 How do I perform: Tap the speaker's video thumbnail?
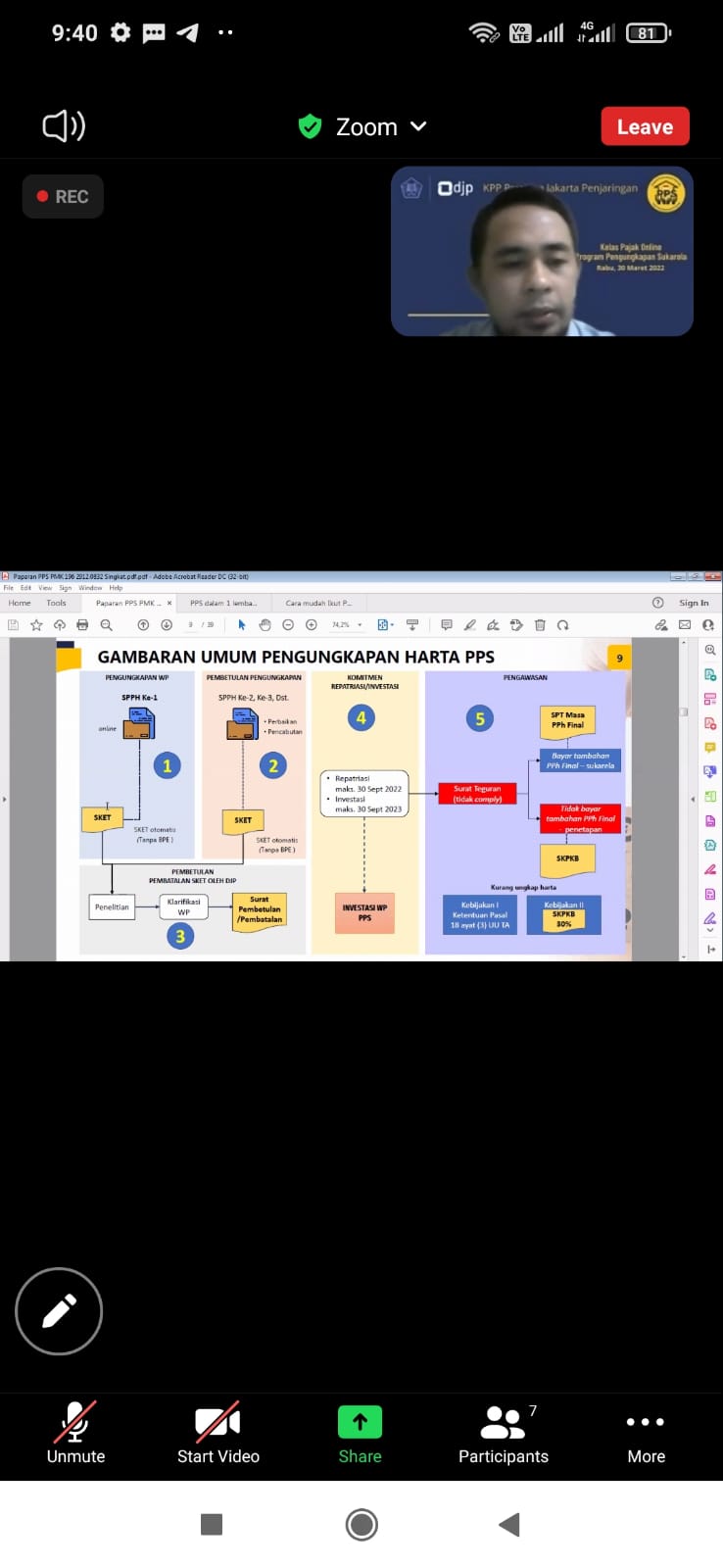coord(542,252)
